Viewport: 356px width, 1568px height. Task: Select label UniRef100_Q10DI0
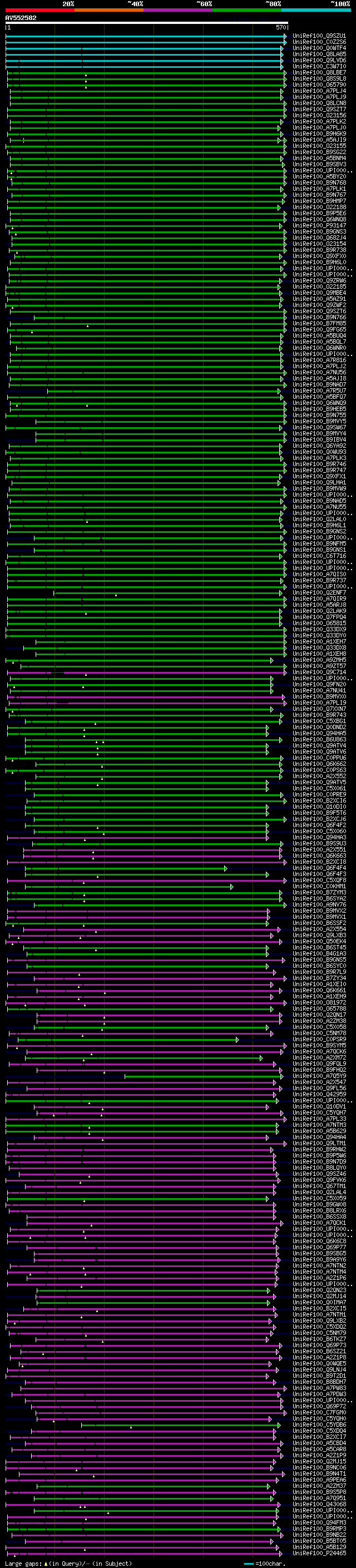[319, 807]
